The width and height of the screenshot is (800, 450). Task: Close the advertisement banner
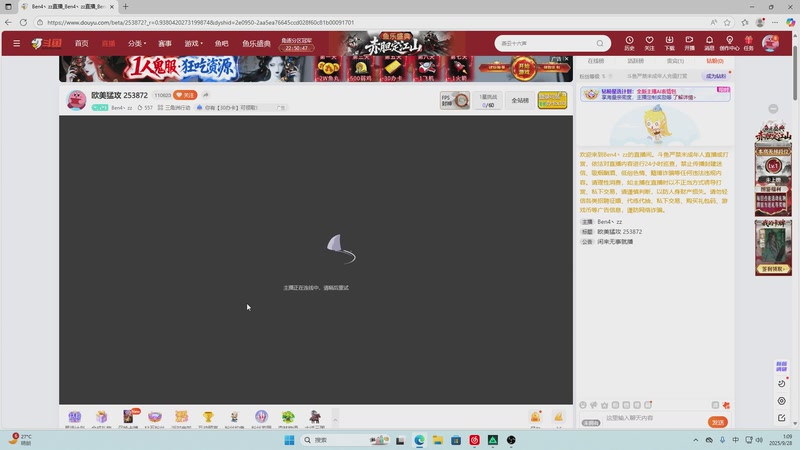point(566,59)
